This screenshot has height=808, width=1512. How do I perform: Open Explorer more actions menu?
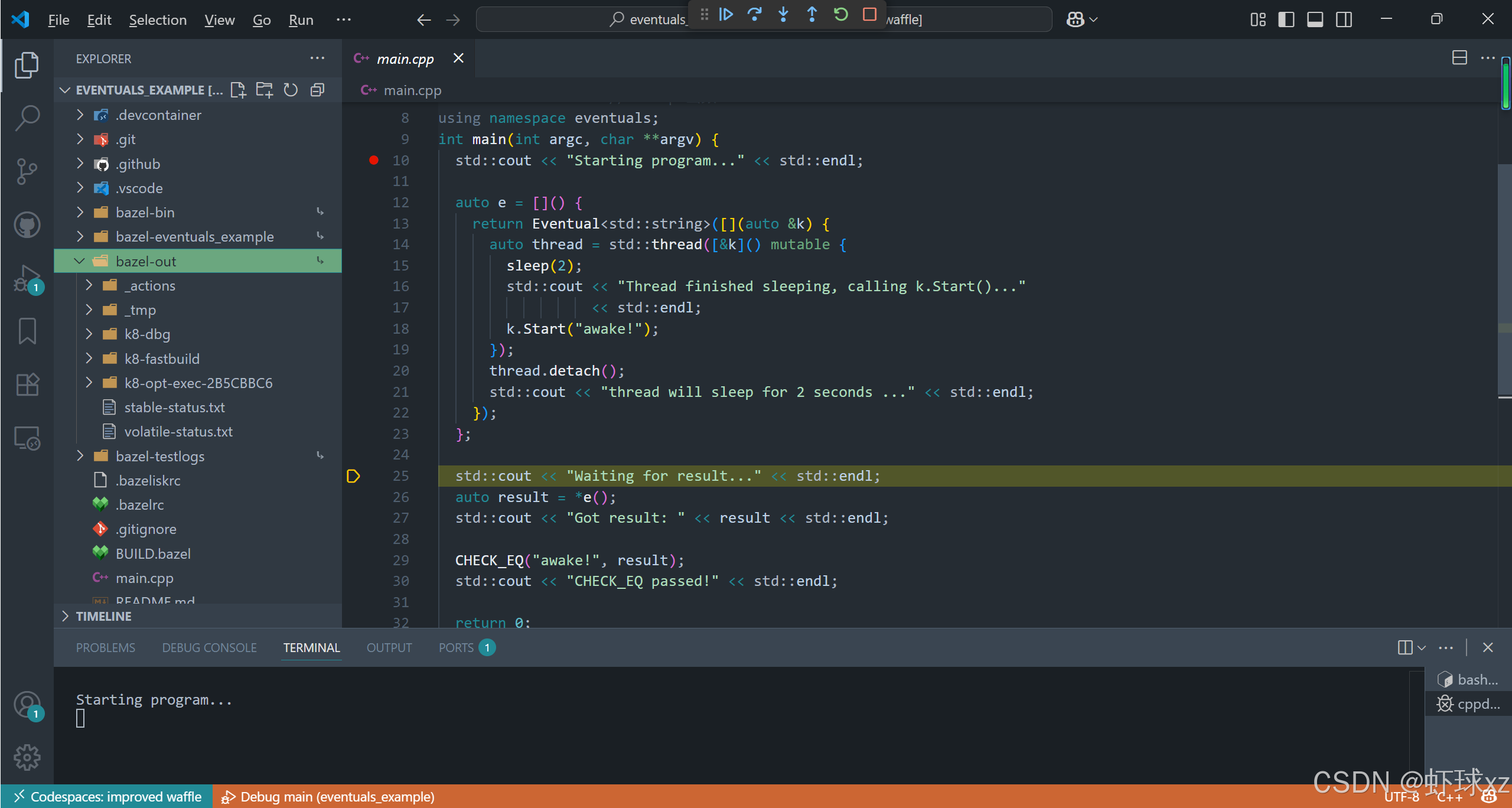[317, 58]
